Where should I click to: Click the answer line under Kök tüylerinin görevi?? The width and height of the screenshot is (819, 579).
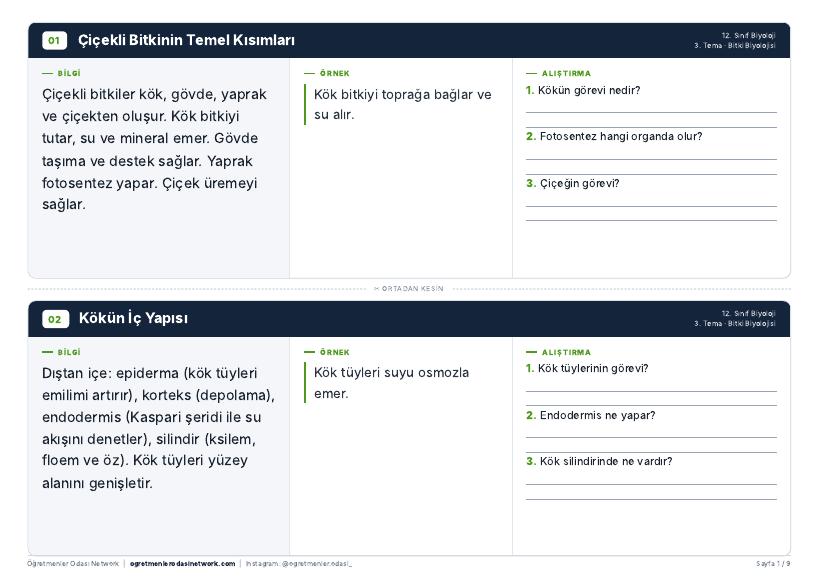tap(651, 391)
